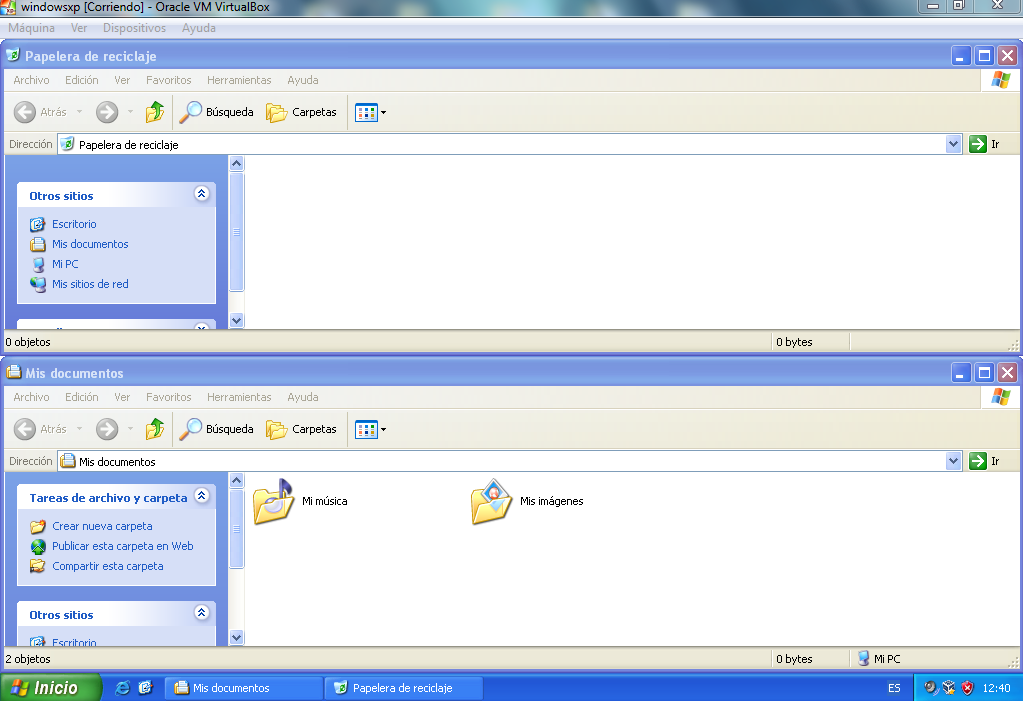Select Mis imágenes folder icon
The height and width of the screenshot is (701, 1023).
coord(491,501)
